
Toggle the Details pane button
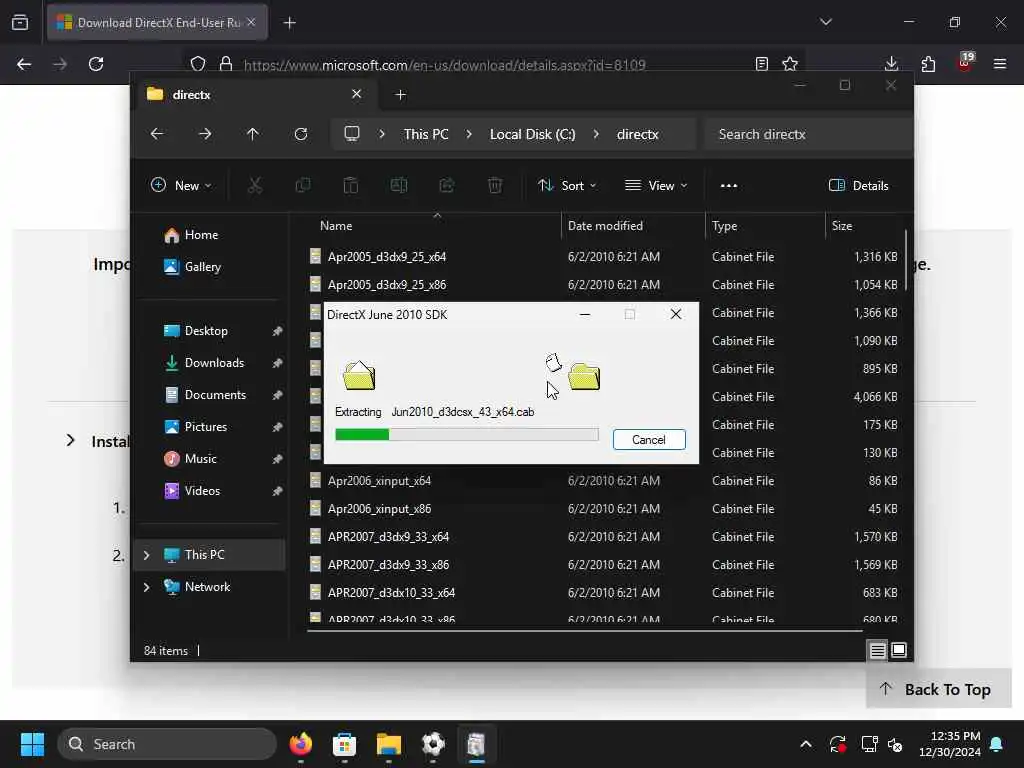[858, 185]
